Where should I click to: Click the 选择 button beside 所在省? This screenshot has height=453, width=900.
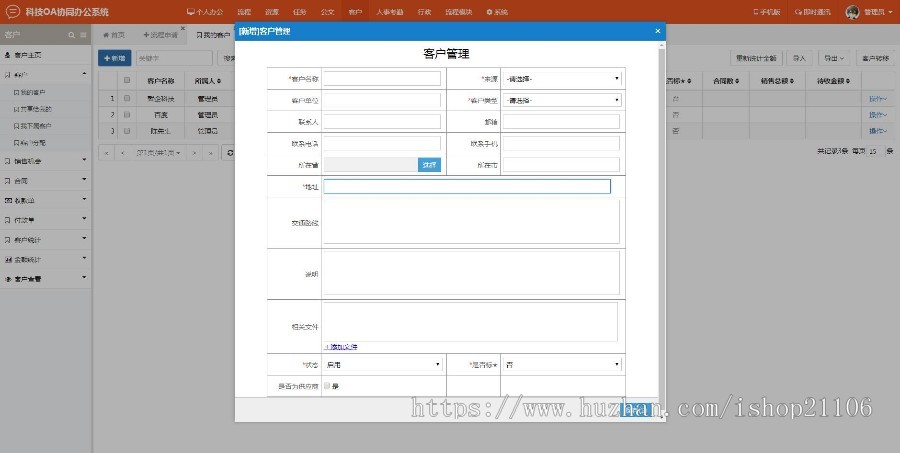pos(429,165)
